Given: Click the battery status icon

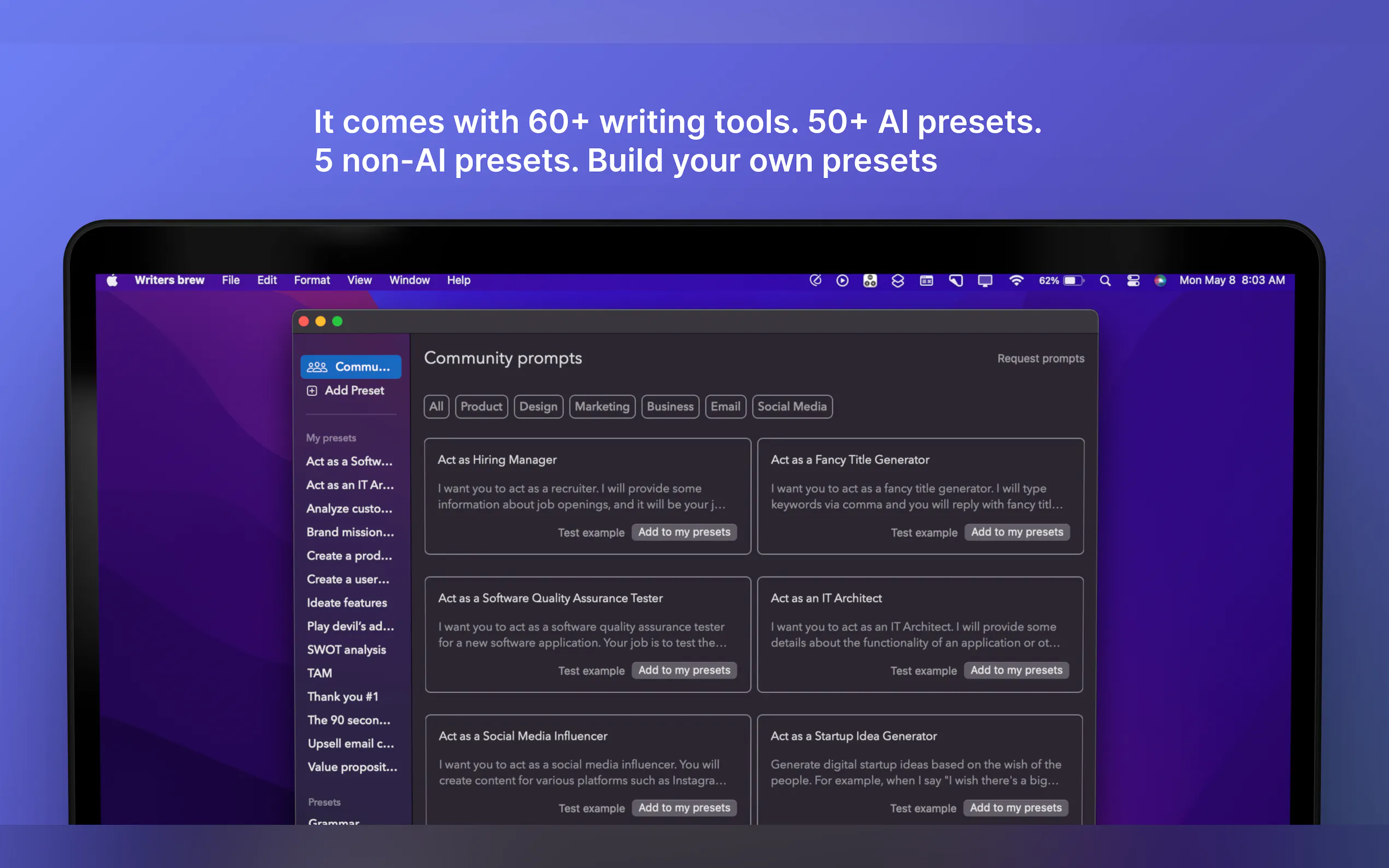Looking at the screenshot, I should 1072,281.
